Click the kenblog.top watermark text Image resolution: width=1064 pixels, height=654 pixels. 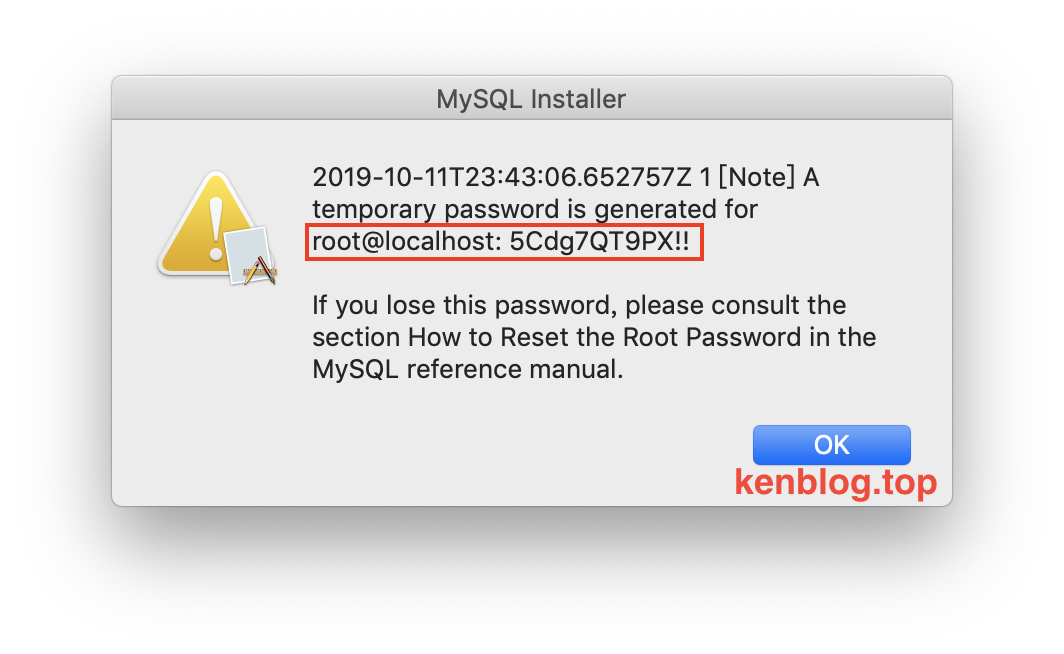click(836, 482)
